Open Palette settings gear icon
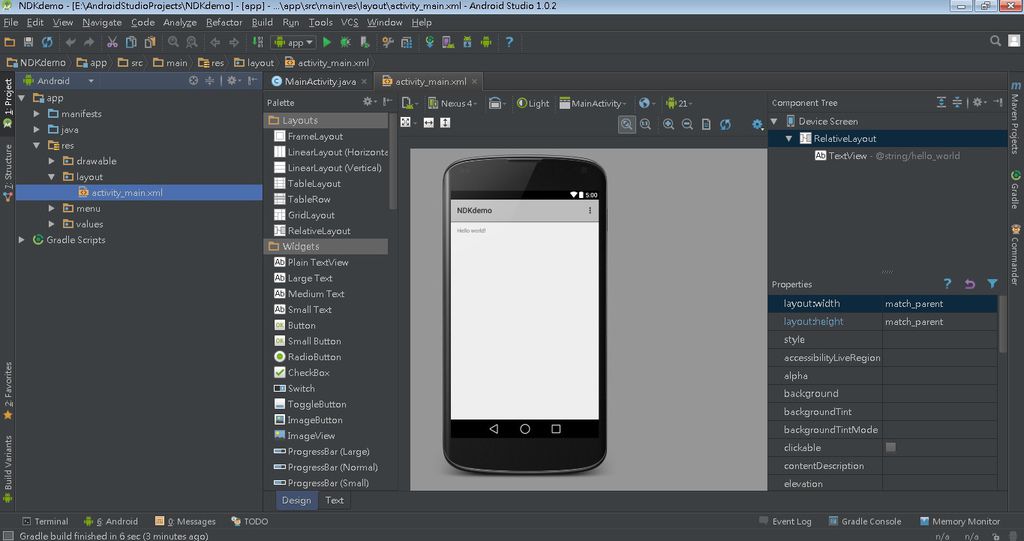1024x541 pixels. [x=369, y=102]
